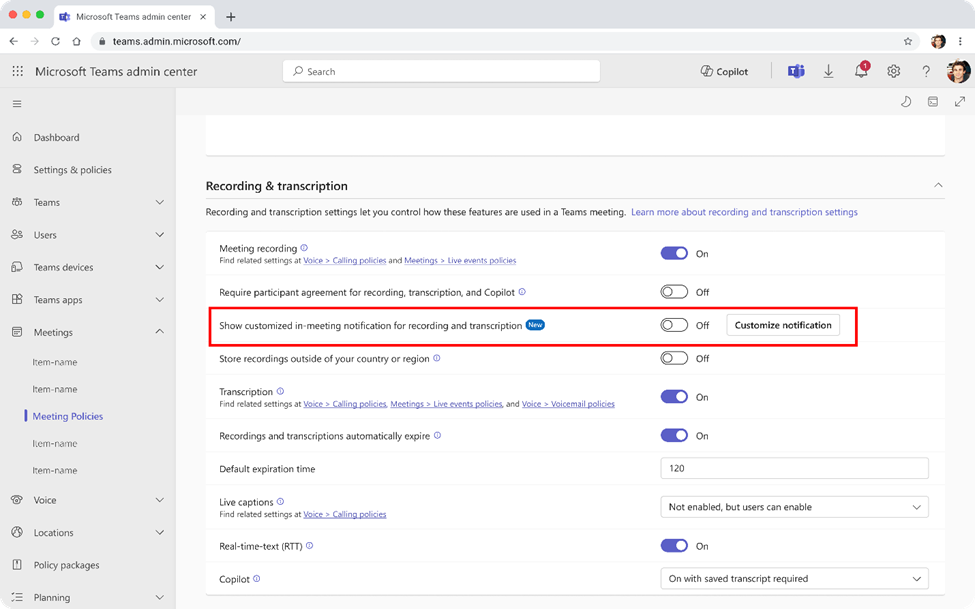This screenshot has width=975, height=609.
Task: Open the Copilot setting dropdown
Action: 794,578
